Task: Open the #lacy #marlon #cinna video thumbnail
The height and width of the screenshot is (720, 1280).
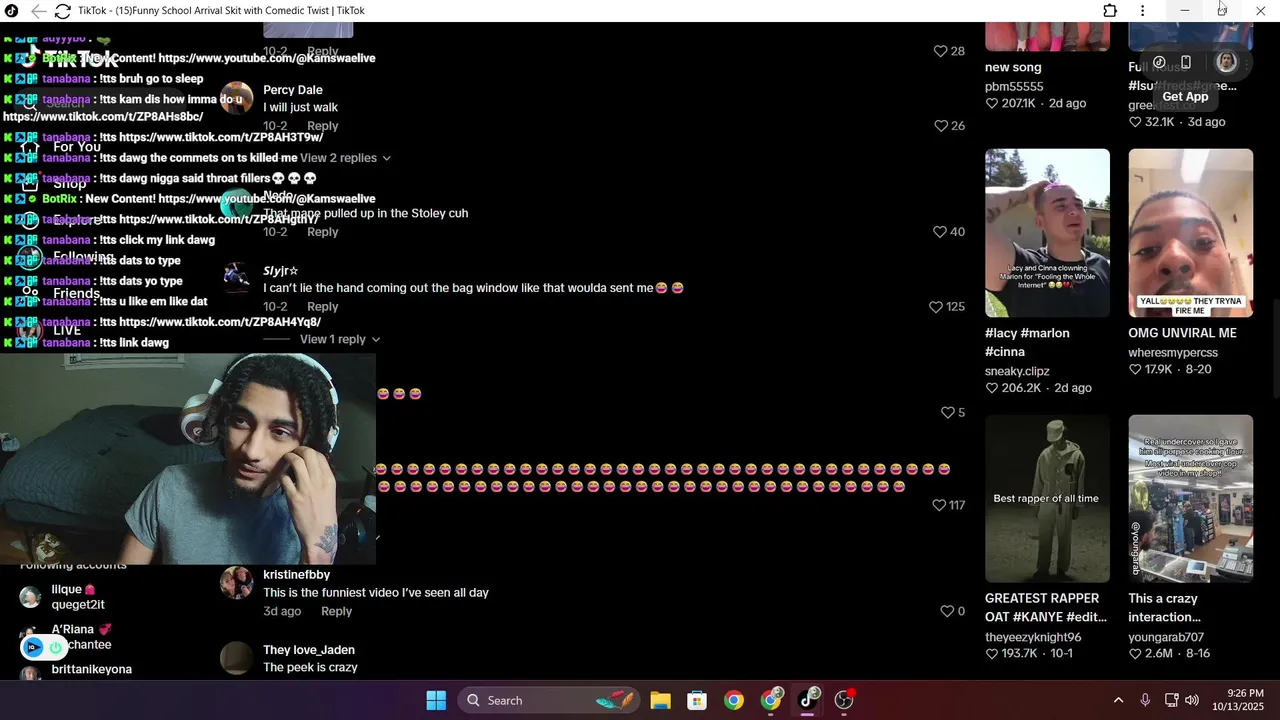Action: pos(1047,233)
